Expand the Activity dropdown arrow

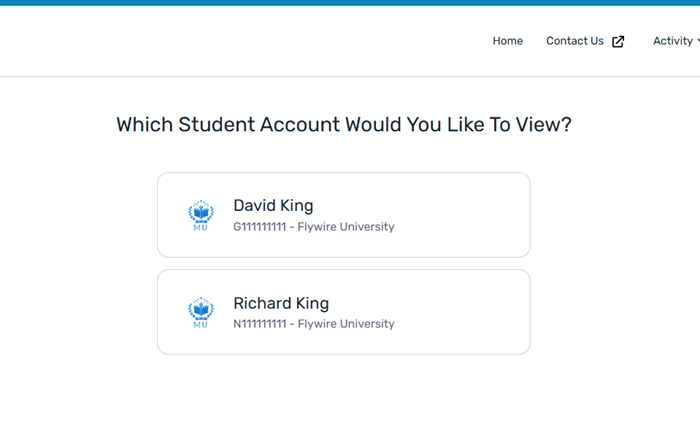[x=697, y=41]
